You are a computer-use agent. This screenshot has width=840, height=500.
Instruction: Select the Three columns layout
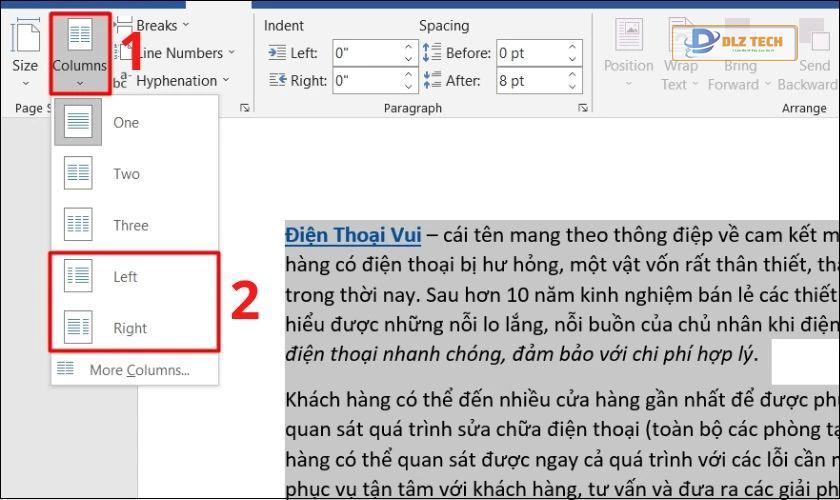click(135, 225)
